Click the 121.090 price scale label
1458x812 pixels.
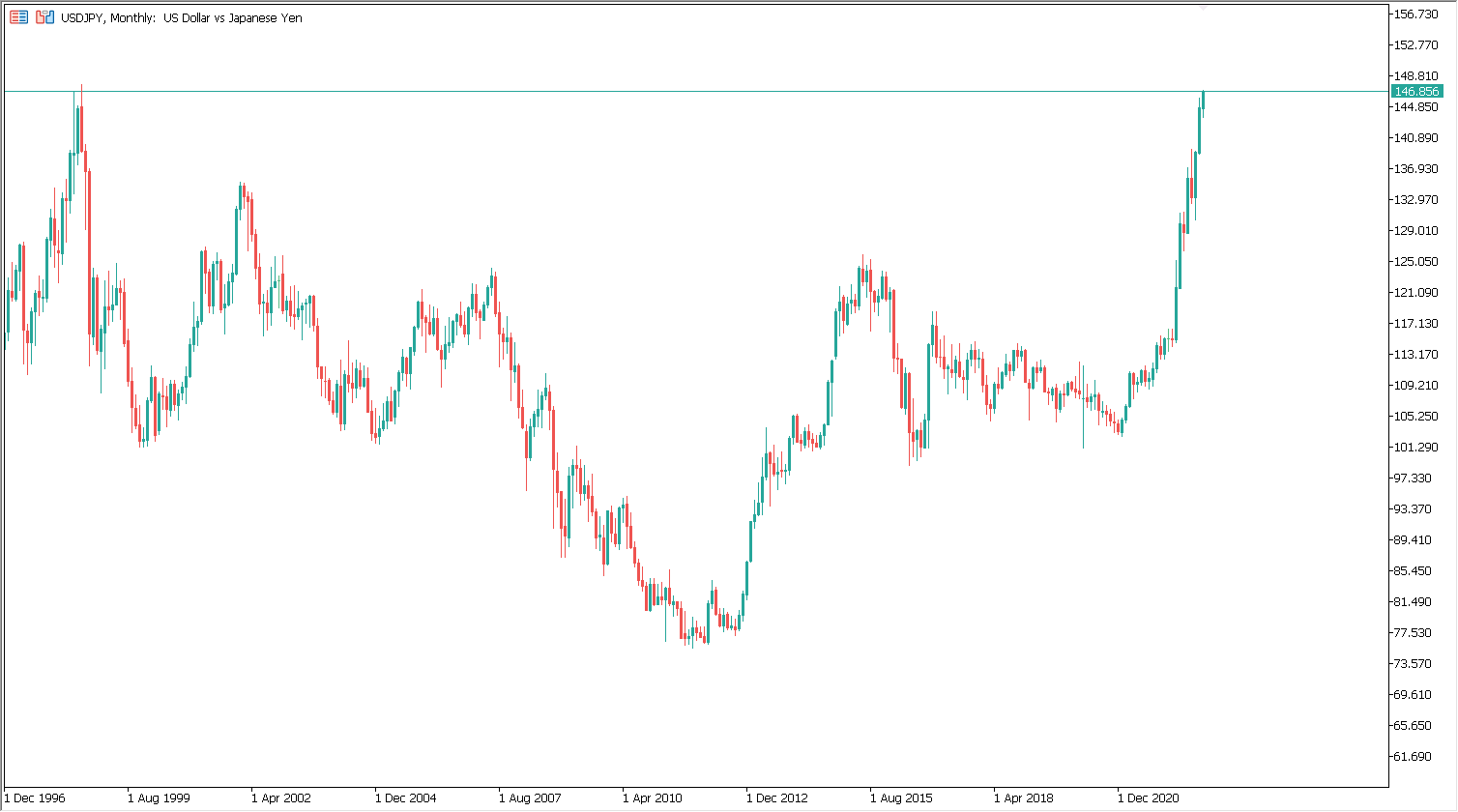click(1417, 292)
